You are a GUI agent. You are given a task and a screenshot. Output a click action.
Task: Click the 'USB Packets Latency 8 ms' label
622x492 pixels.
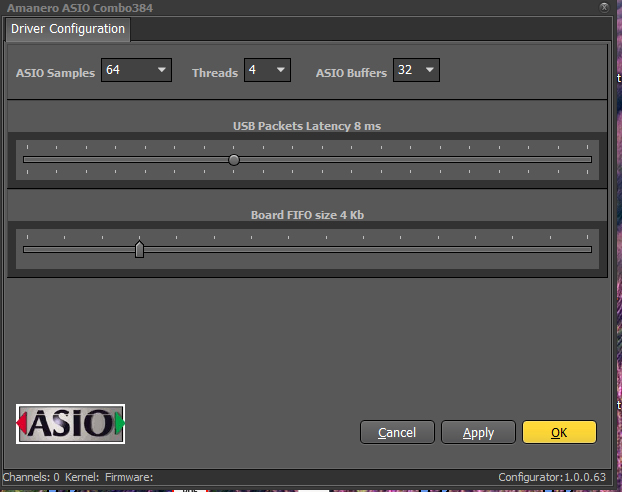coord(307,126)
